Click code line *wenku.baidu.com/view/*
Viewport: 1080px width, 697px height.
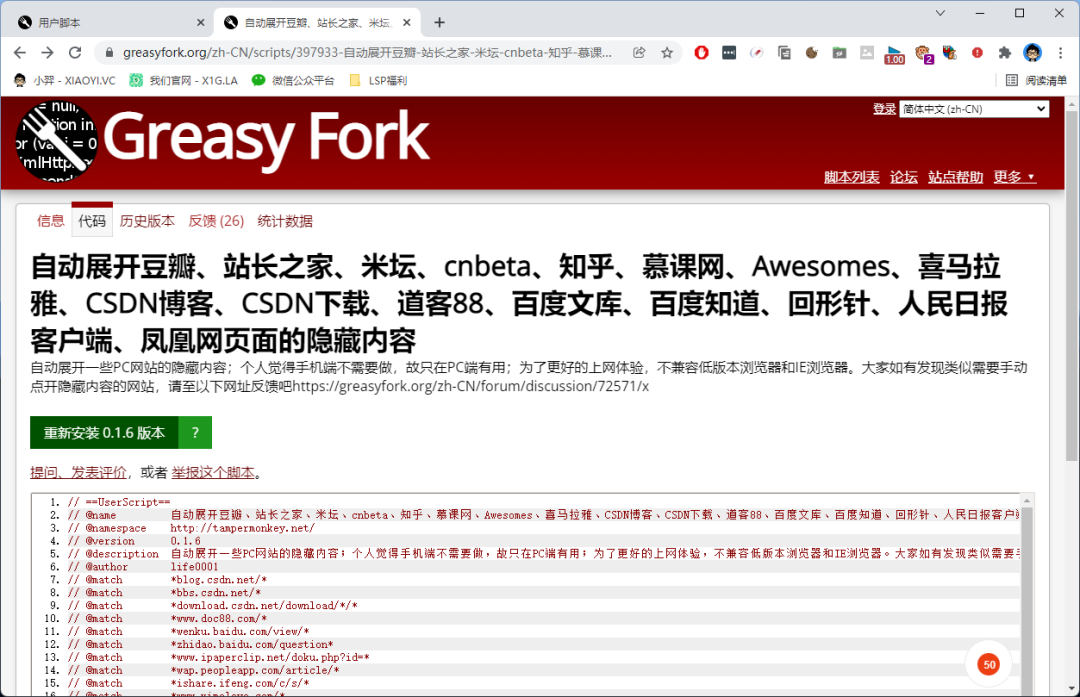(240, 632)
